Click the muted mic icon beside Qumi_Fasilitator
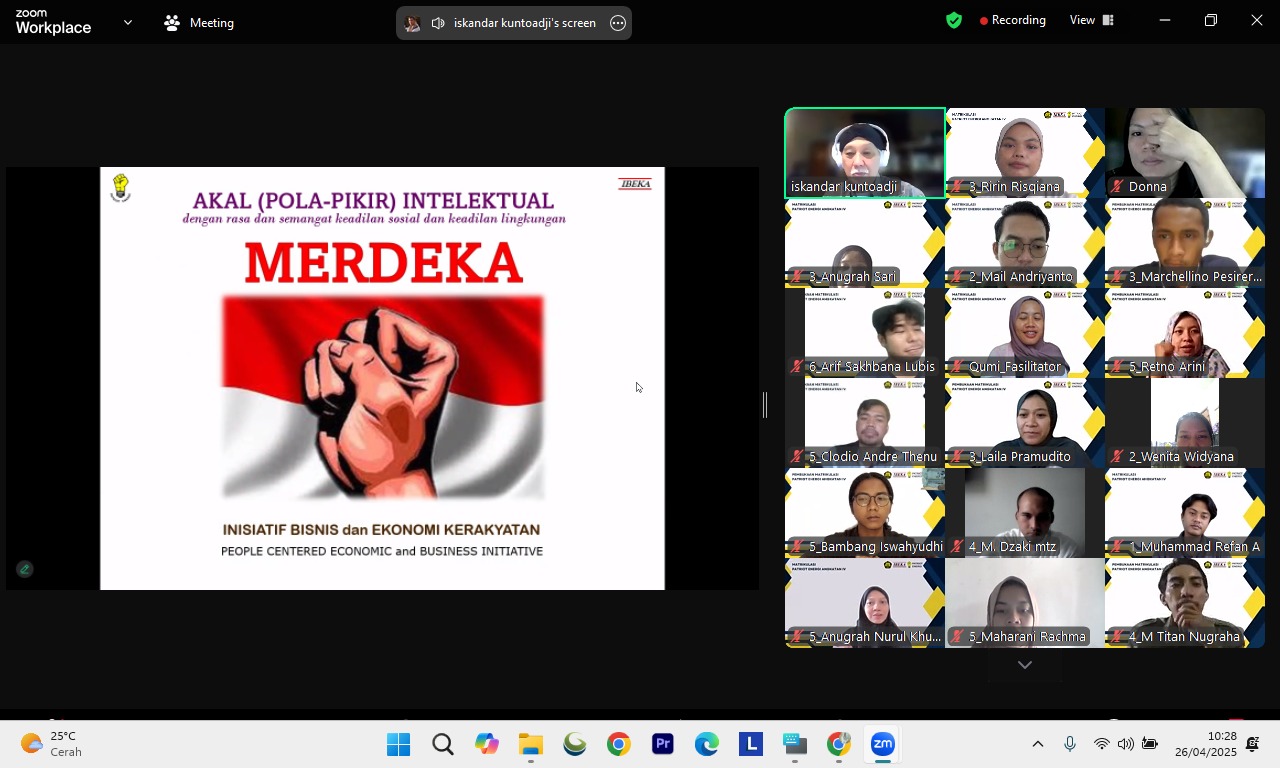The width and height of the screenshot is (1280, 768). pyautogui.click(x=957, y=367)
